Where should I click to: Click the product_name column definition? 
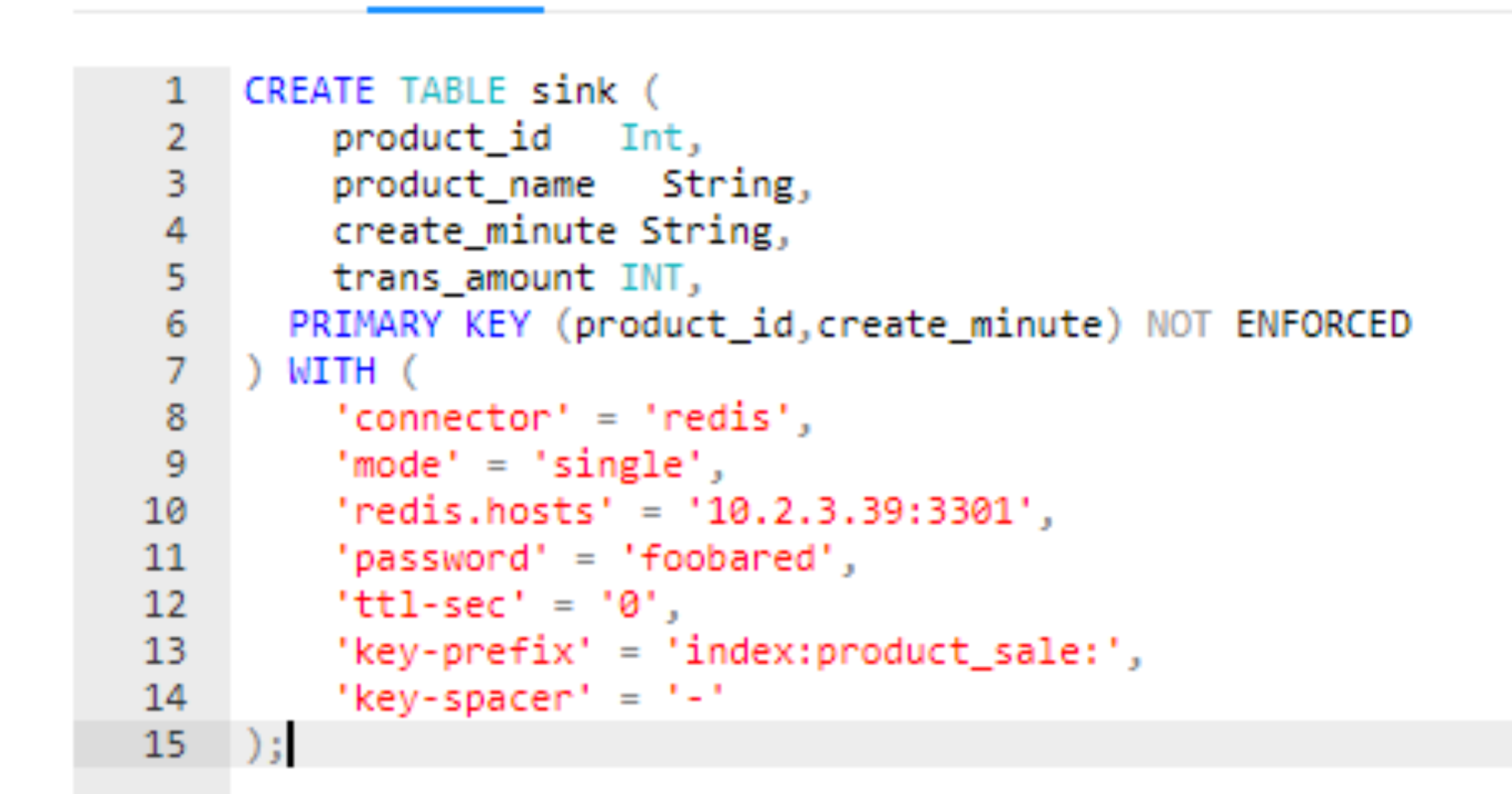[x=464, y=184]
